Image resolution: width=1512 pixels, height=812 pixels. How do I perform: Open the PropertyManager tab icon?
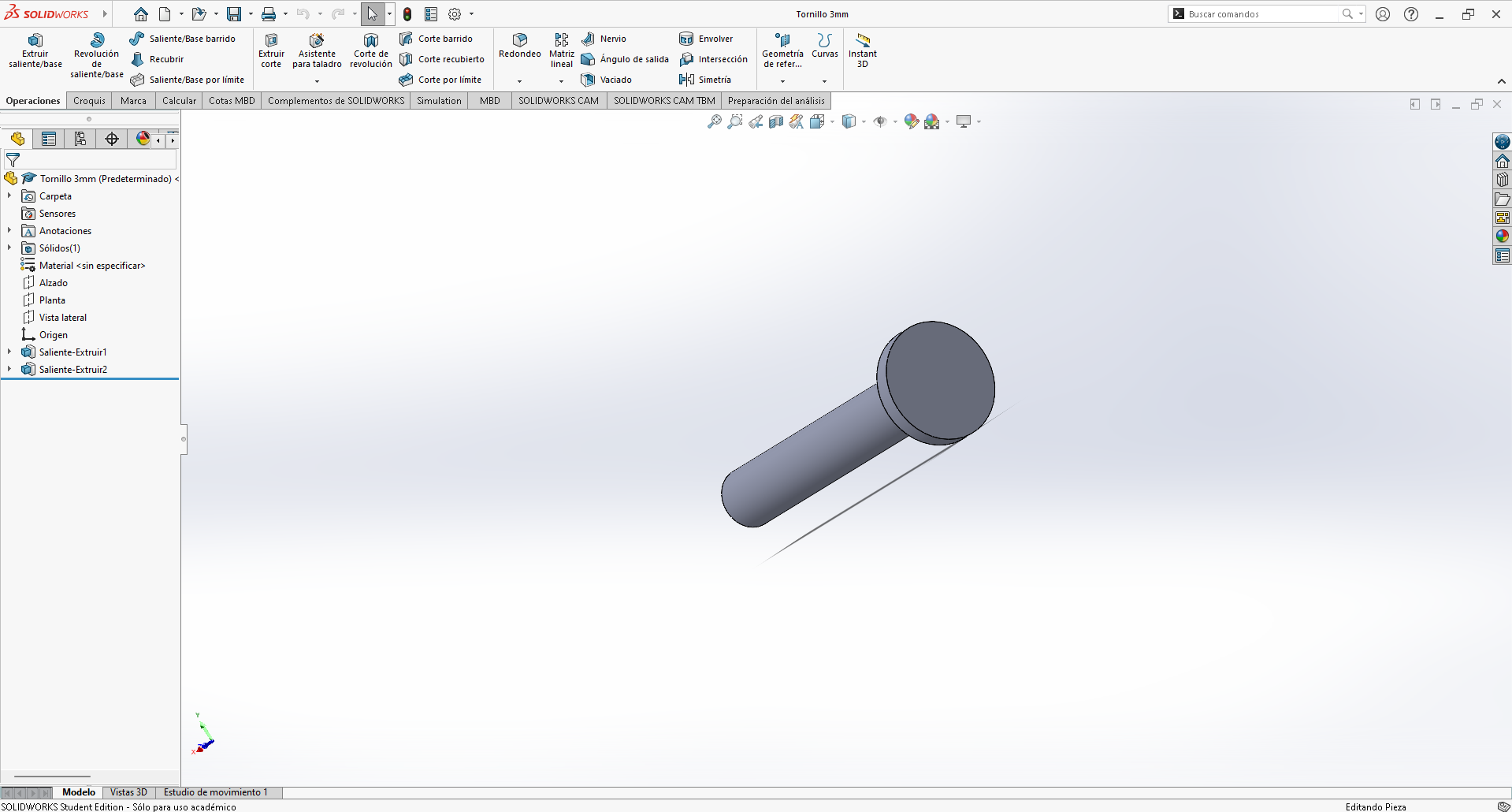tap(49, 139)
